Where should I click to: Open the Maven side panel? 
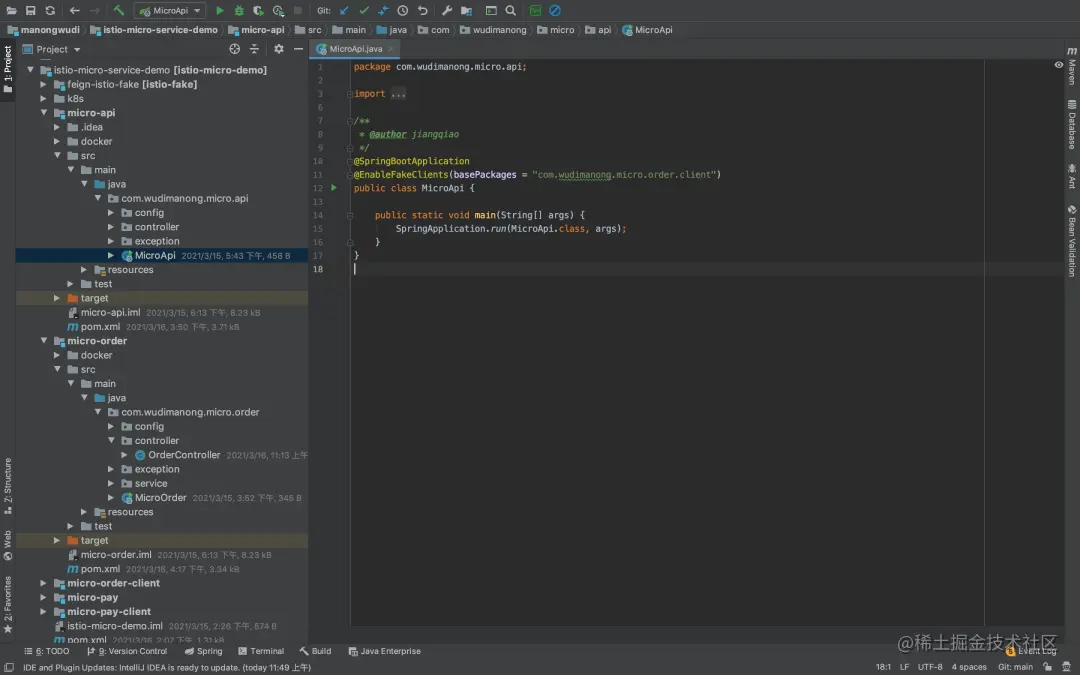click(1072, 66)
